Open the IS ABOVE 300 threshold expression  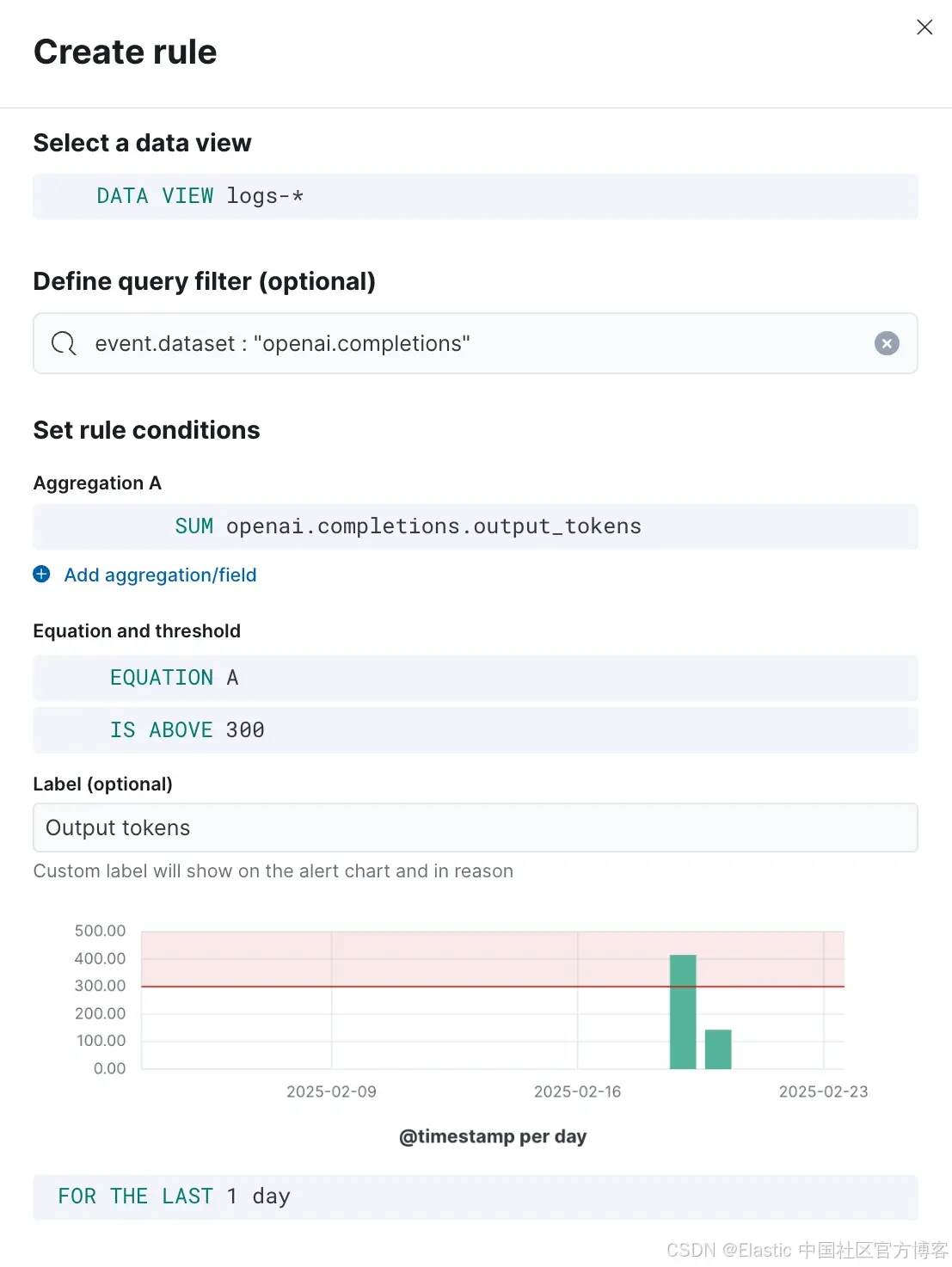point(476,730)
